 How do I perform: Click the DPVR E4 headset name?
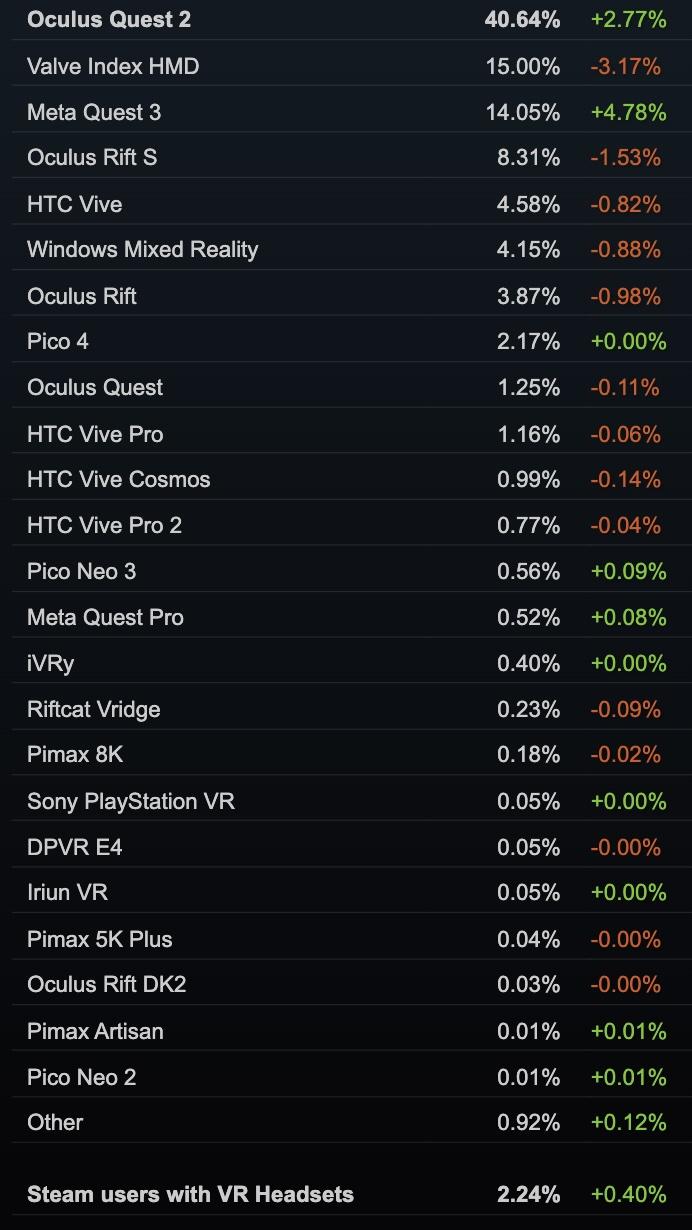point(75,847)
